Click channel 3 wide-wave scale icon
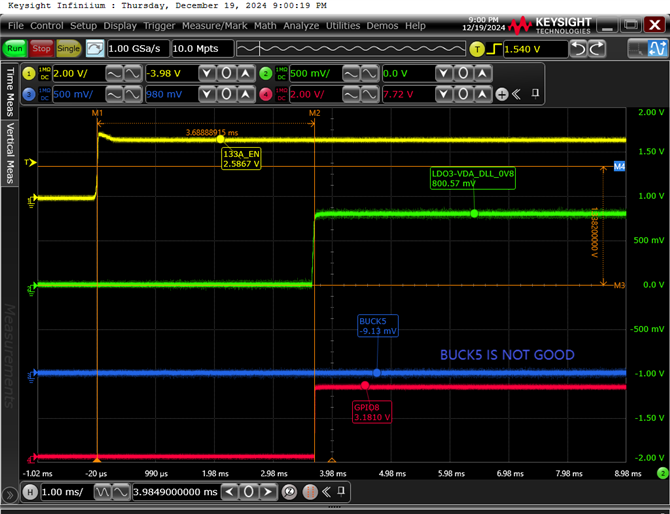Screen dimensions: 670x514 point(132,94)
